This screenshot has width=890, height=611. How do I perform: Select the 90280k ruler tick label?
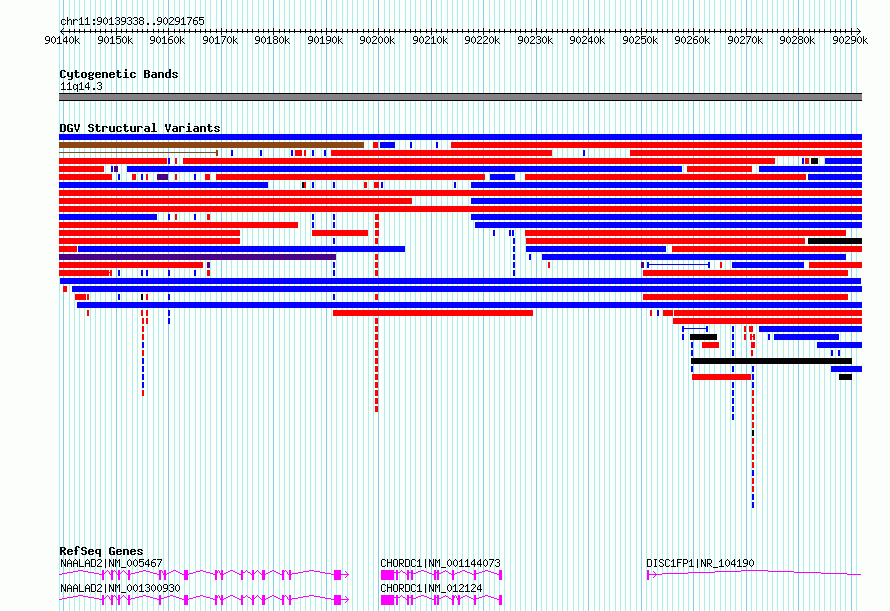[x=797, y=40]
